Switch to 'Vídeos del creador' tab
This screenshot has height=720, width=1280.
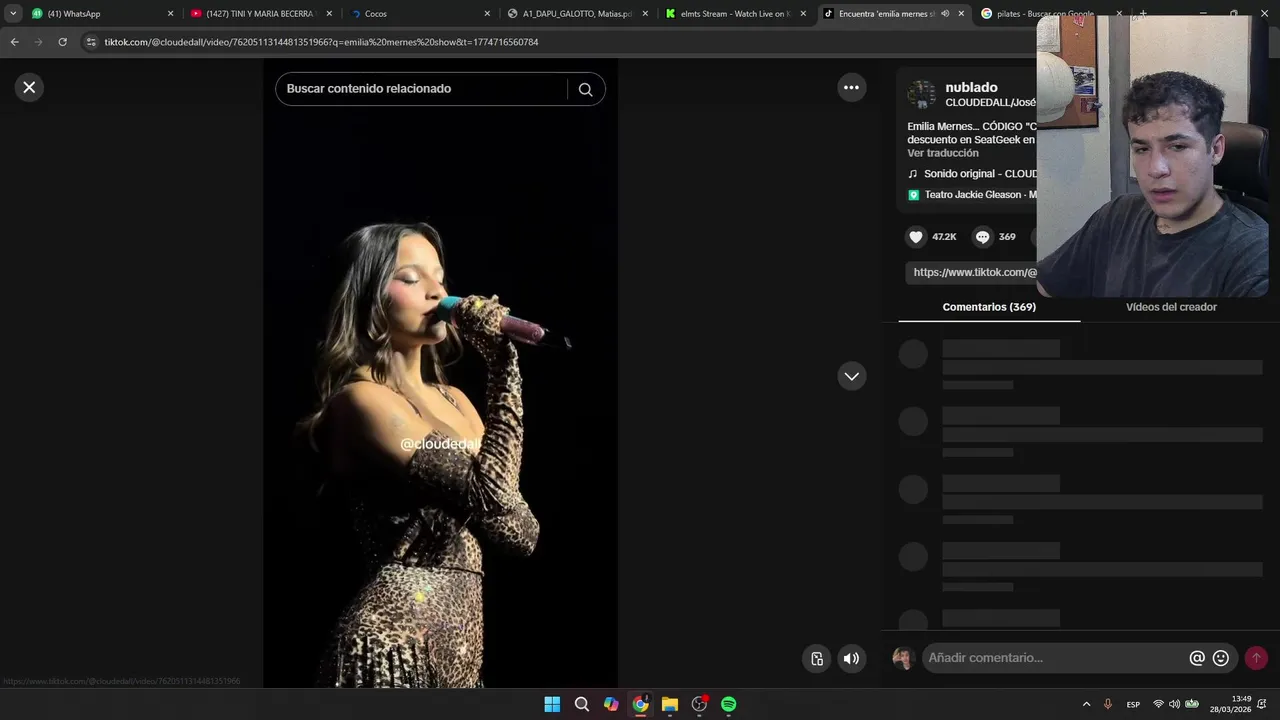tap(1171, 307)
